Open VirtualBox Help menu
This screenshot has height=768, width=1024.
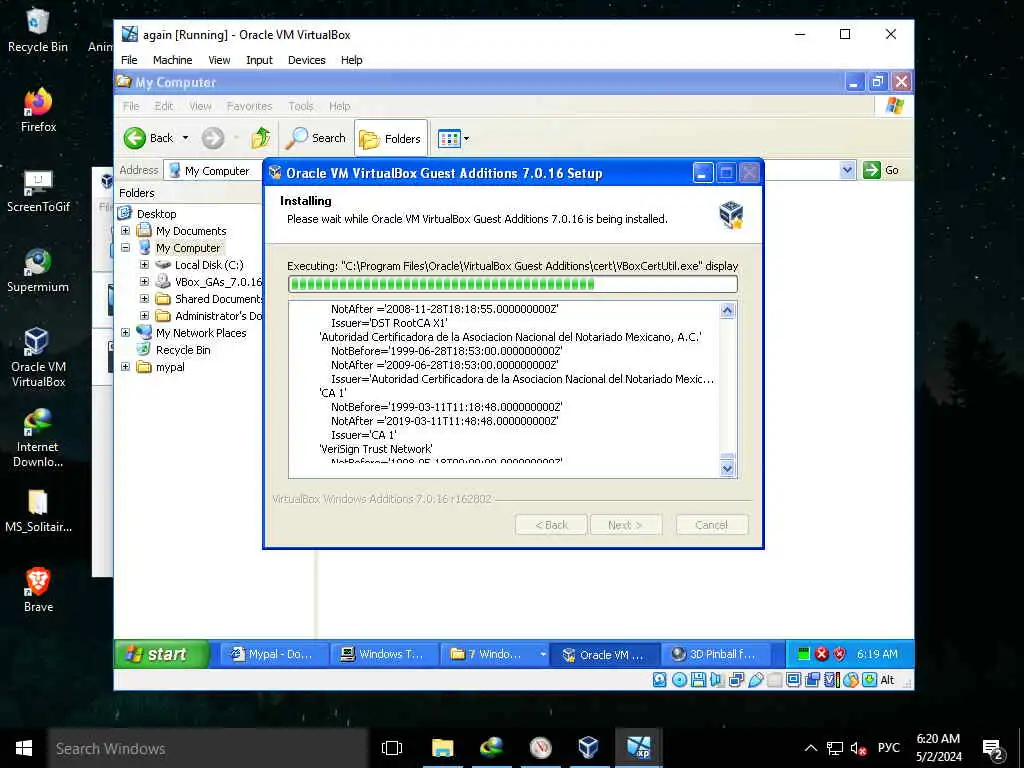(351, 60)
